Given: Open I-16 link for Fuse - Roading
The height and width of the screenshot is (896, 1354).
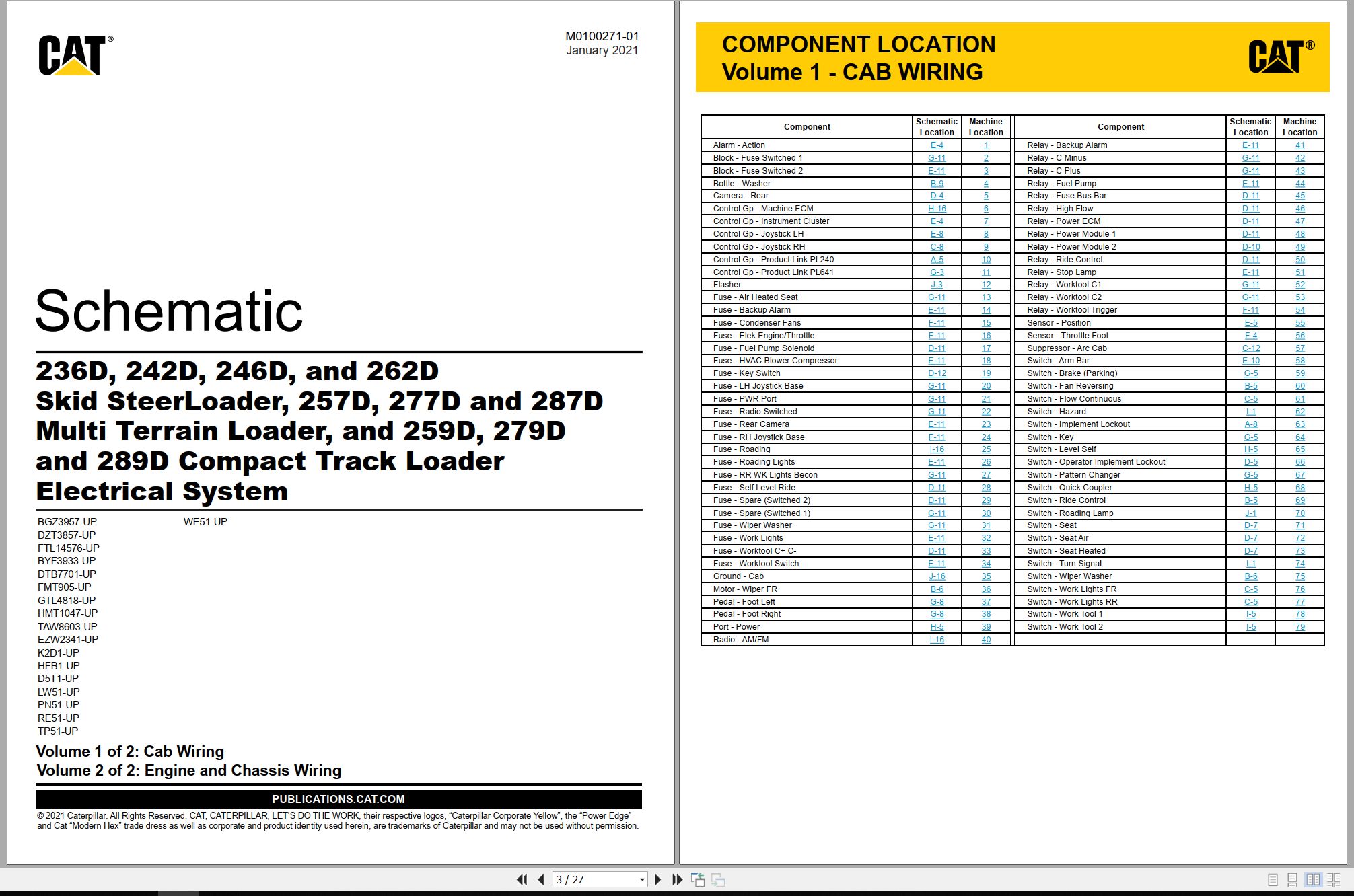Looking at the screenshot, I should 937,449.
